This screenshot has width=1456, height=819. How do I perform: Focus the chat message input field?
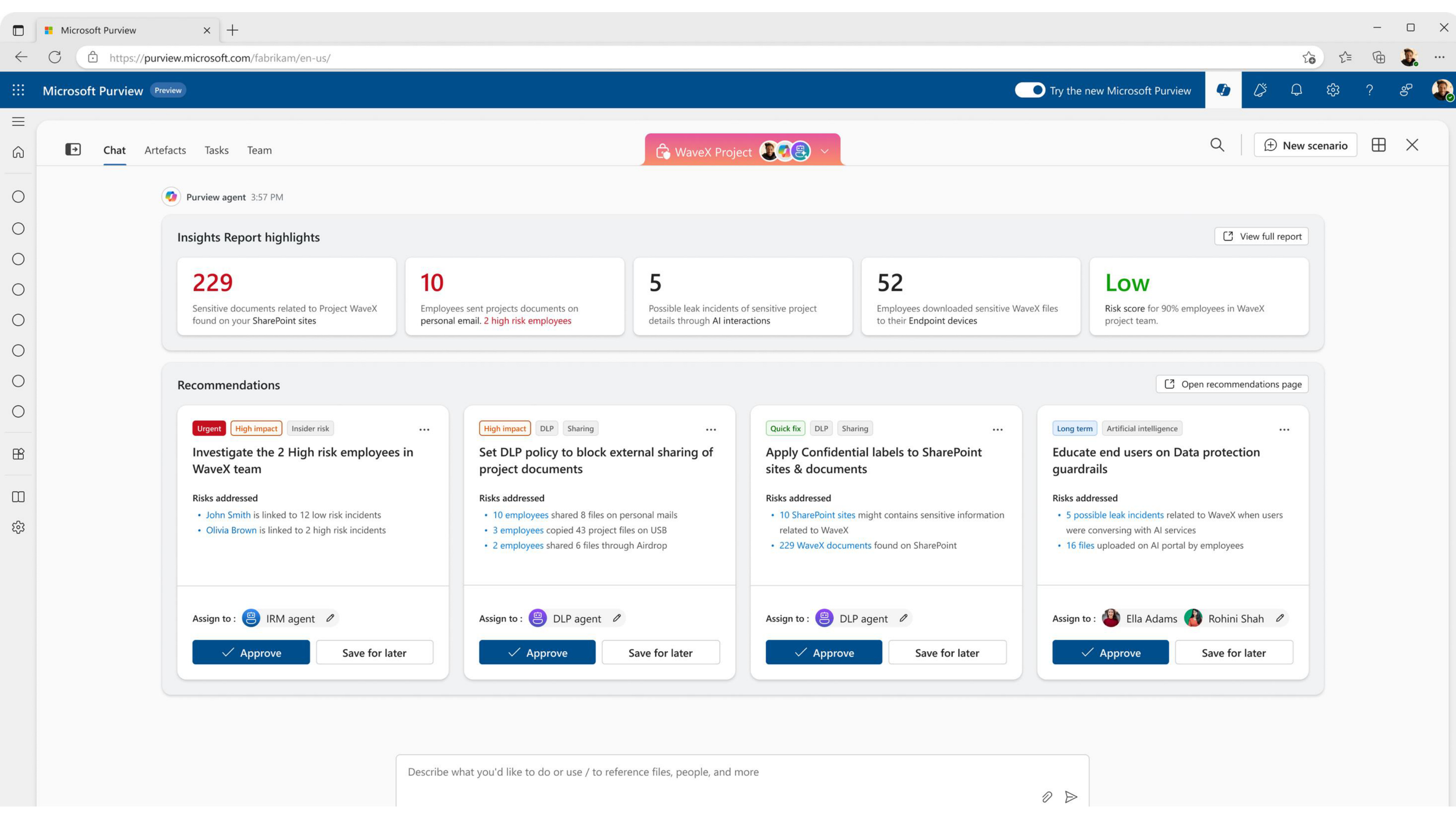[x=742, y=780]
